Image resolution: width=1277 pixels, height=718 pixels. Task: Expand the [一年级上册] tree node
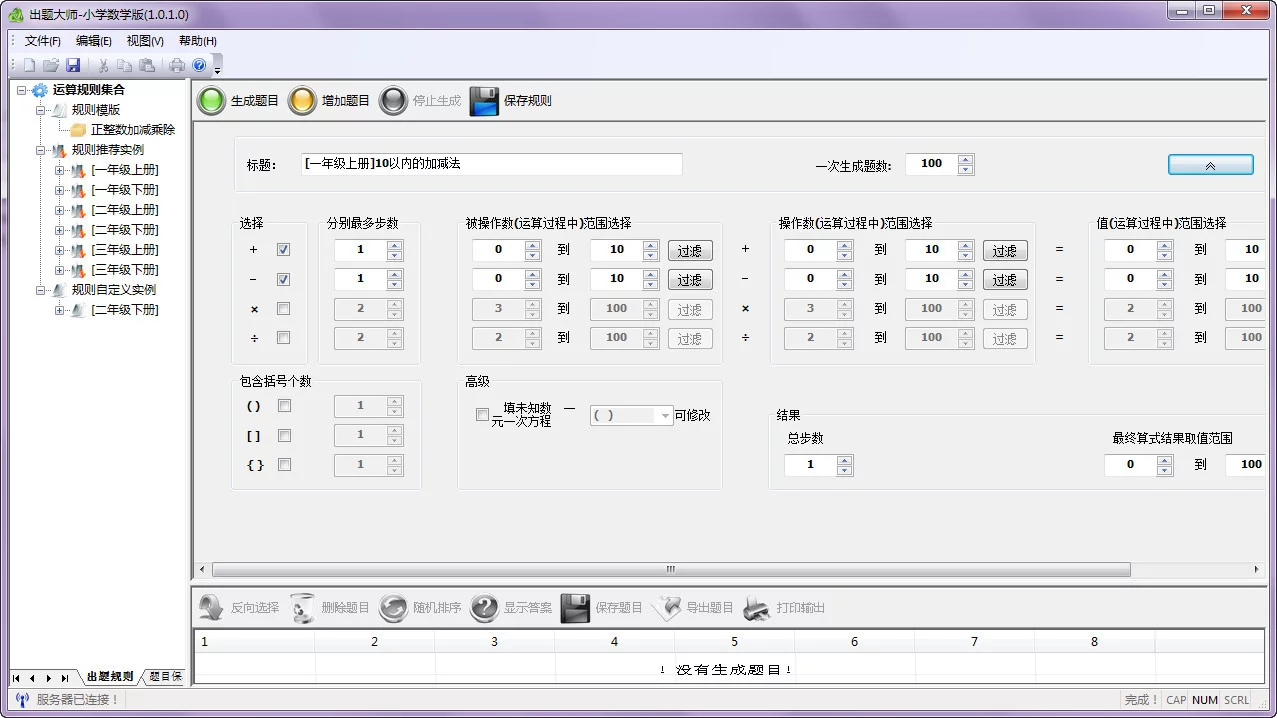59,170
